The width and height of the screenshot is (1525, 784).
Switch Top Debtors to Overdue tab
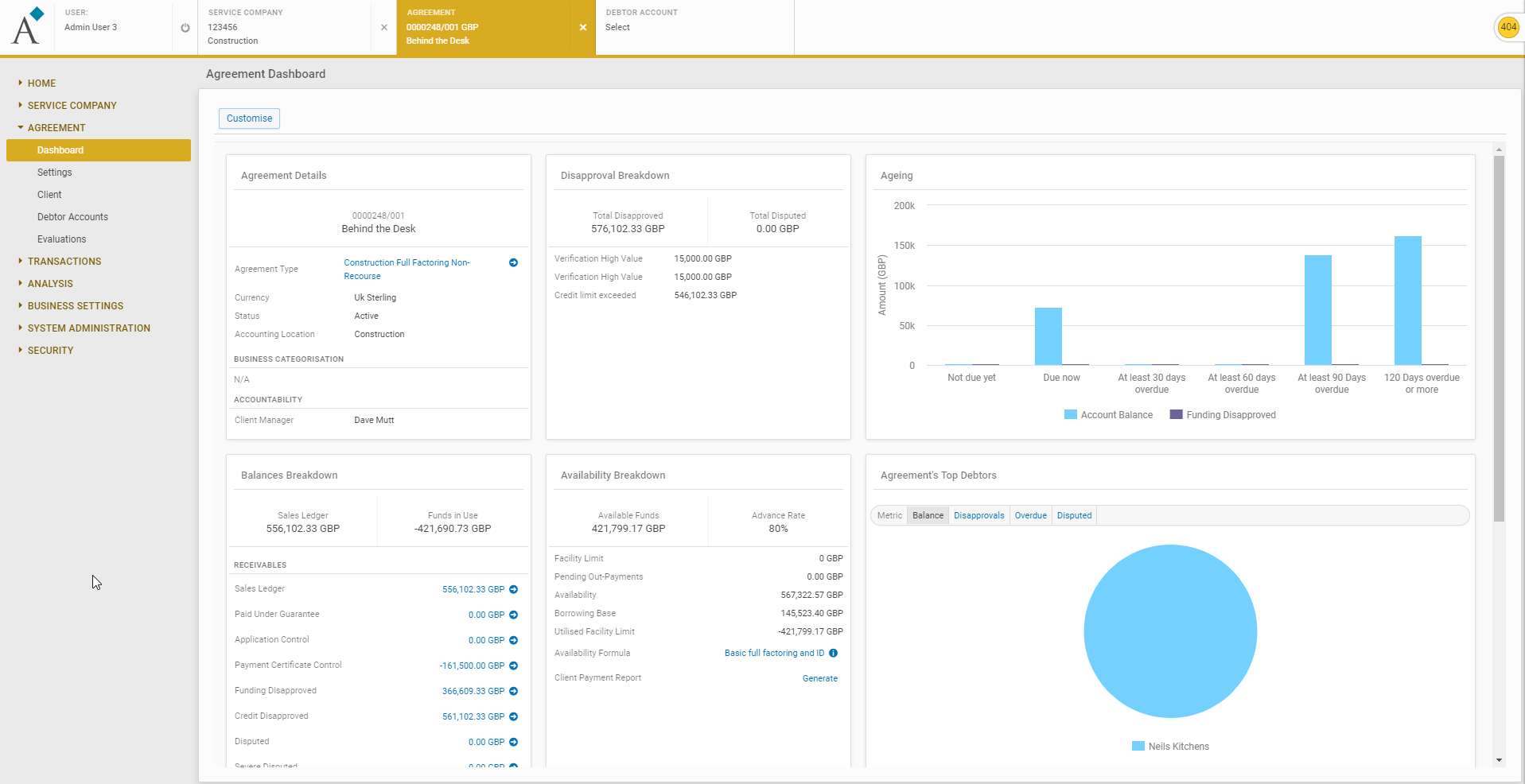click(x=1030, y=515)
